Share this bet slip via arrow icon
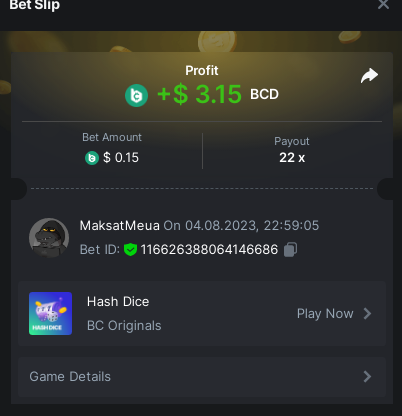The image size is (402, 416). [x=369, y=76]
